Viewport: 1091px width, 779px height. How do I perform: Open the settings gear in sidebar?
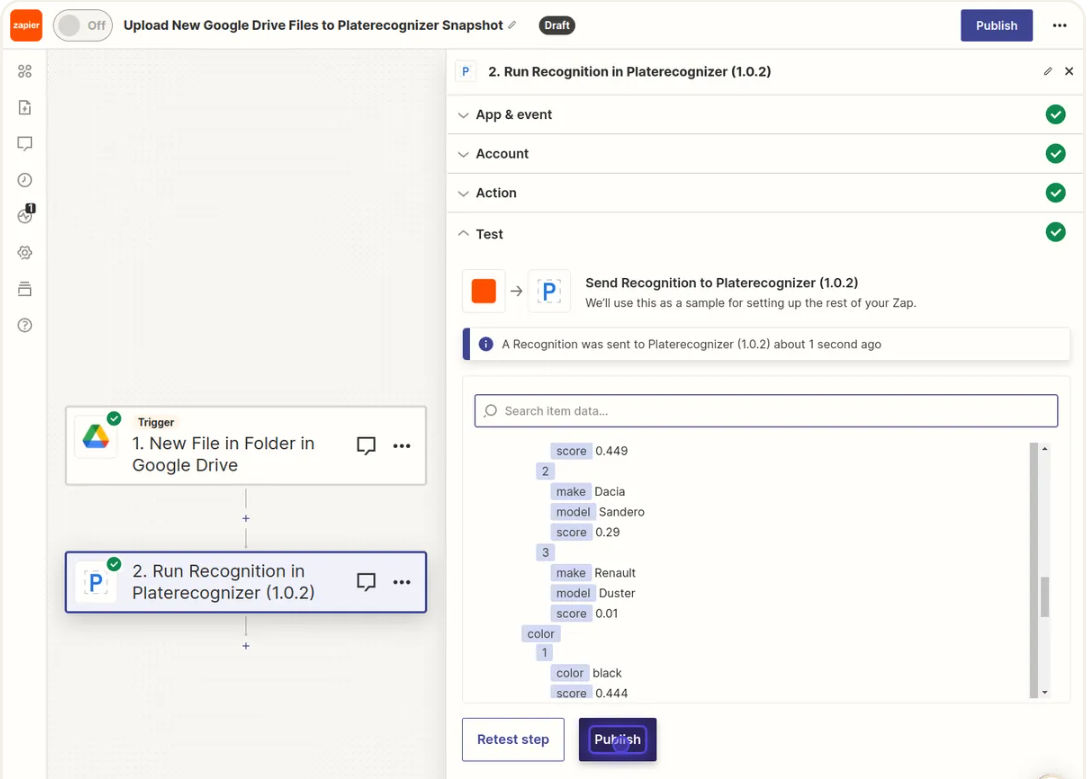click(25, 253)
